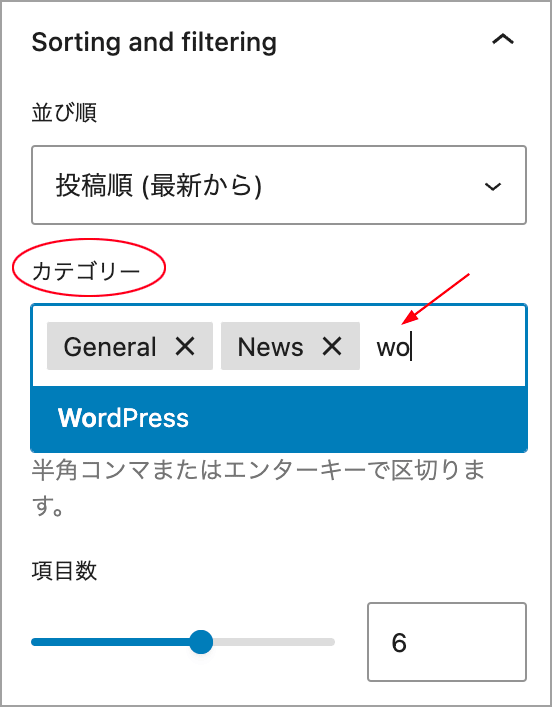Focus the 項目数 number field showing 6
The height and width of the screenshot is (707, 552).
click(446, 642)
